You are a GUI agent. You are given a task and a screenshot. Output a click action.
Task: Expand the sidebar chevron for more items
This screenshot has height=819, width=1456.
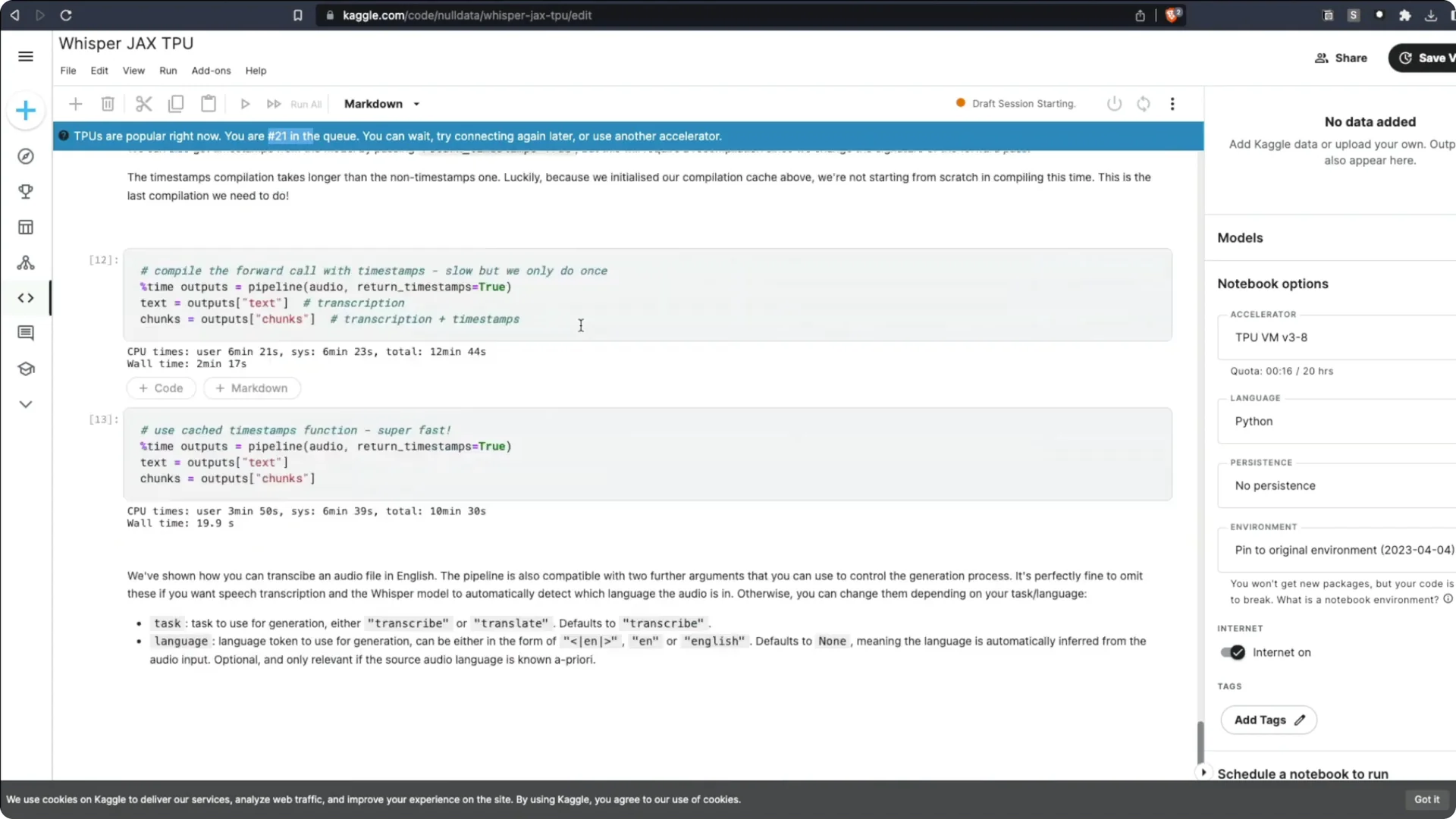click(x=26, y=404)
